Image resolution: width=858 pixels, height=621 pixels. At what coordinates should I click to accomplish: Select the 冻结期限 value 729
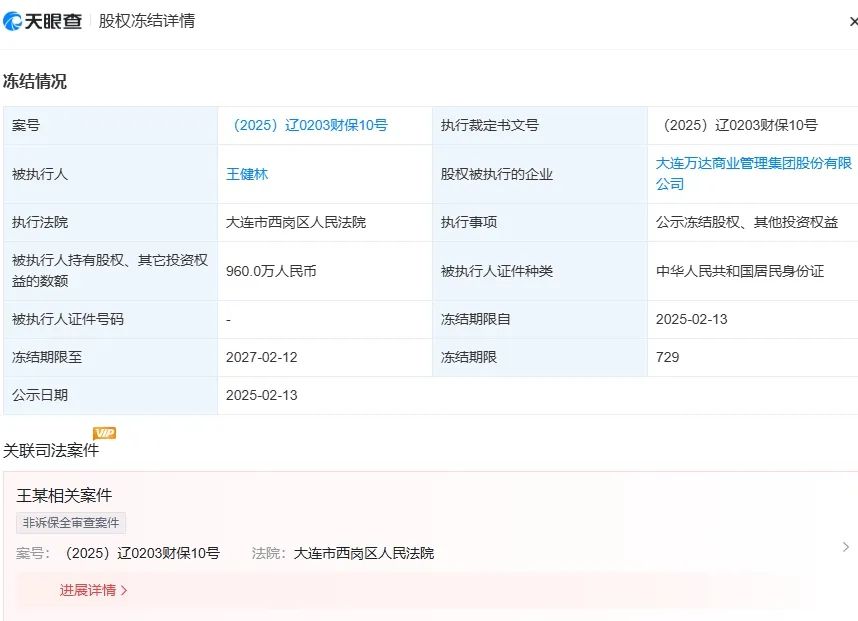point(667,357)
